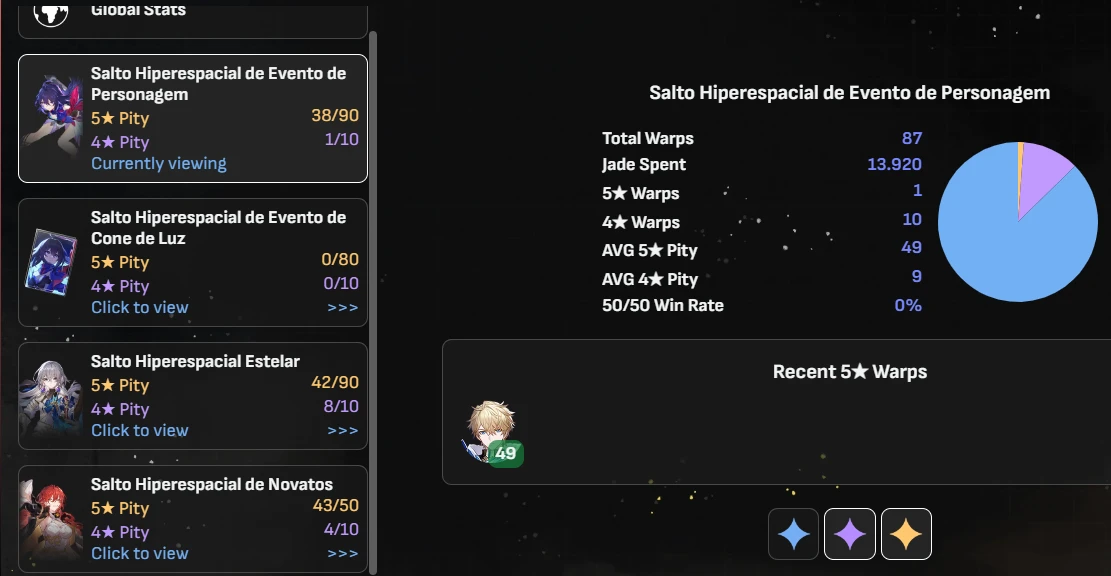Open the recent 5-star character portrait
The width and height of the screenshot is (1111, 576).
(490, 431)
